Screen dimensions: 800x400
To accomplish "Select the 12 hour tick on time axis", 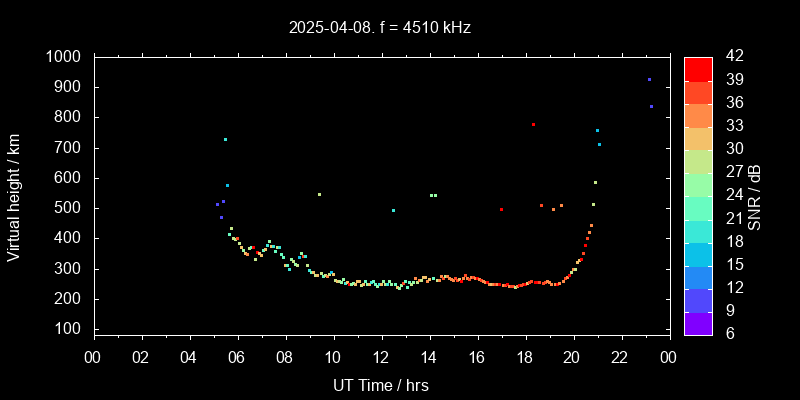I will (381, 356).
